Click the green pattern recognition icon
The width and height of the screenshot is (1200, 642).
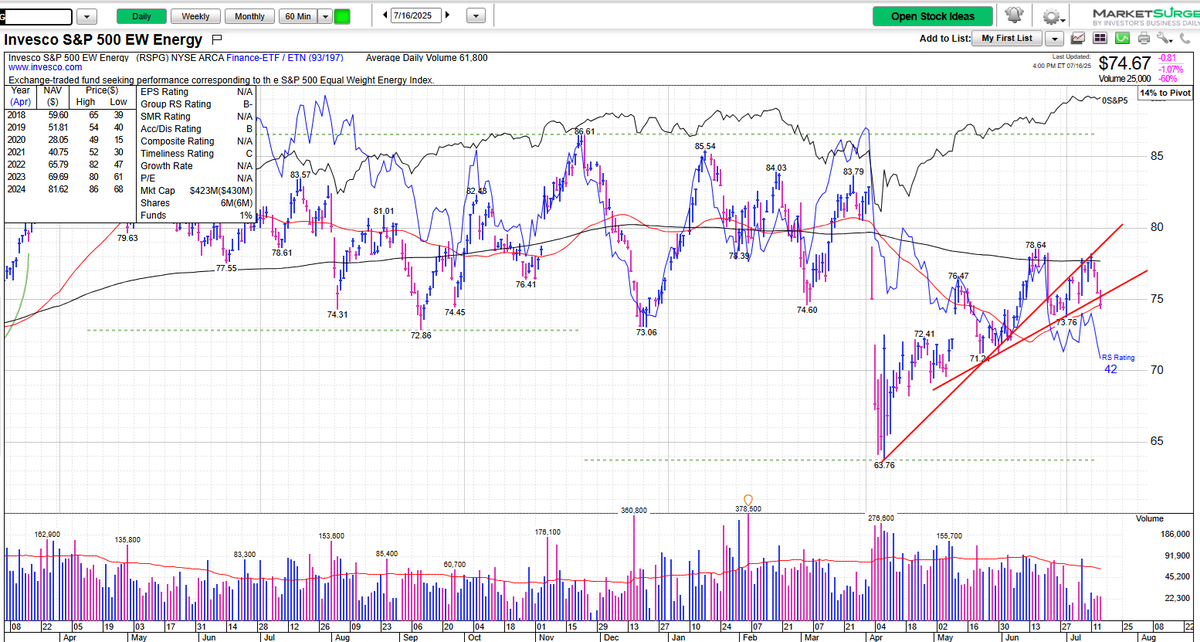point(1122,38)
